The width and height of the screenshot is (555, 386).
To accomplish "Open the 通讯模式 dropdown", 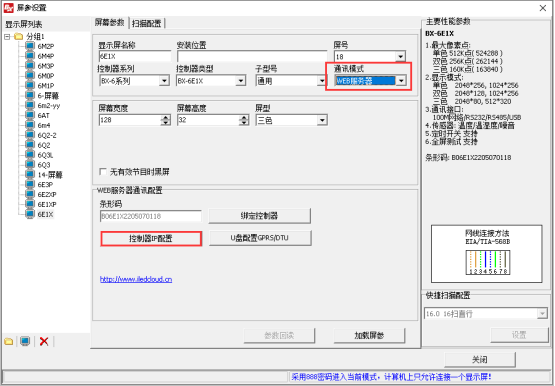I will click(x=401, y=81).
